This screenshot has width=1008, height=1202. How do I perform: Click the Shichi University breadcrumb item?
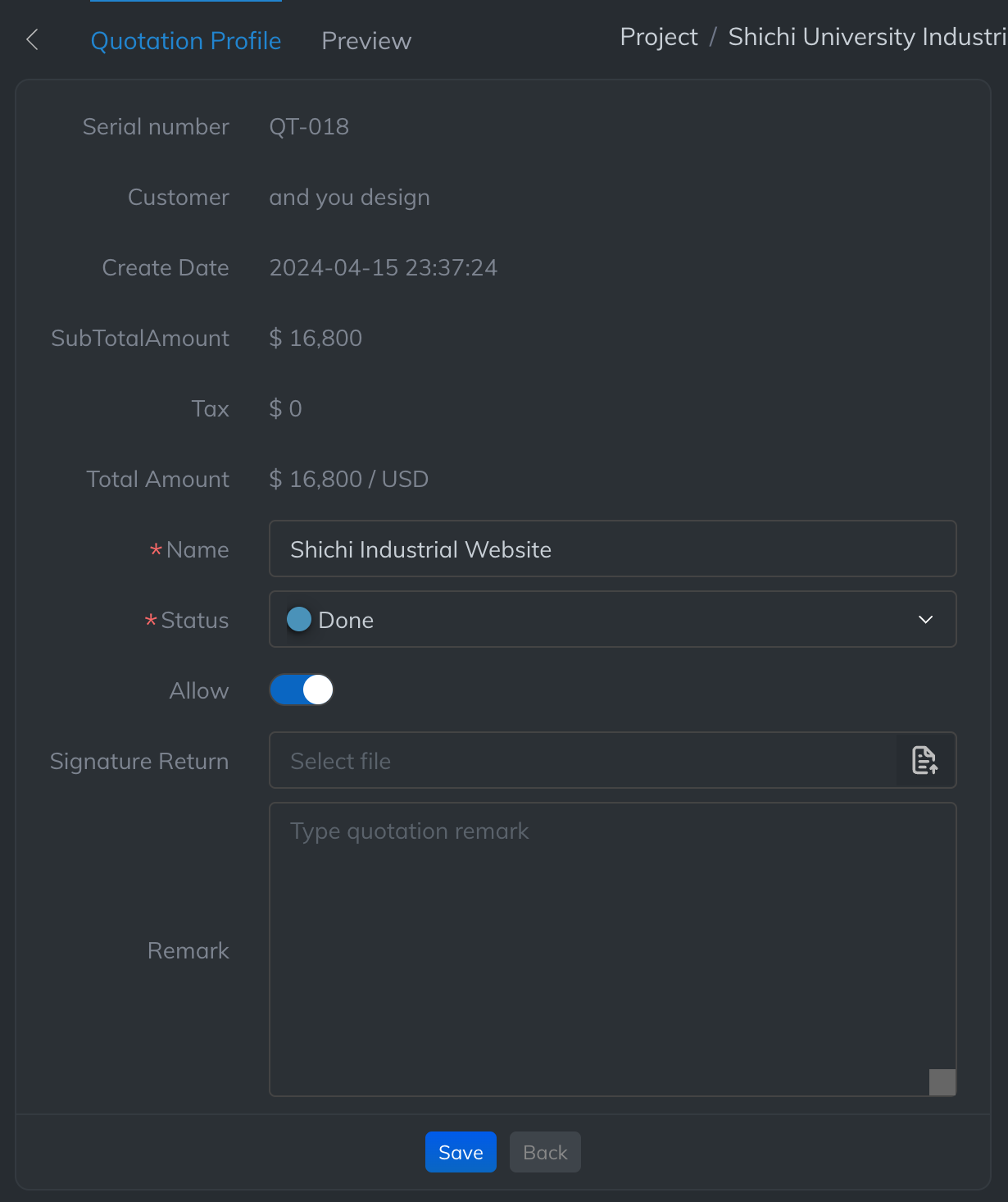[866, 37]
